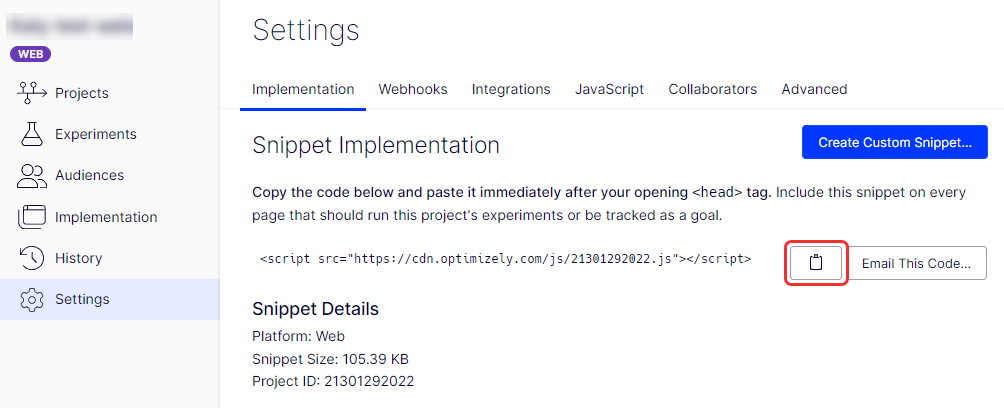The image size is (1004, 408).
Task: Select the JavaScript tab
Action: [610, 89]
